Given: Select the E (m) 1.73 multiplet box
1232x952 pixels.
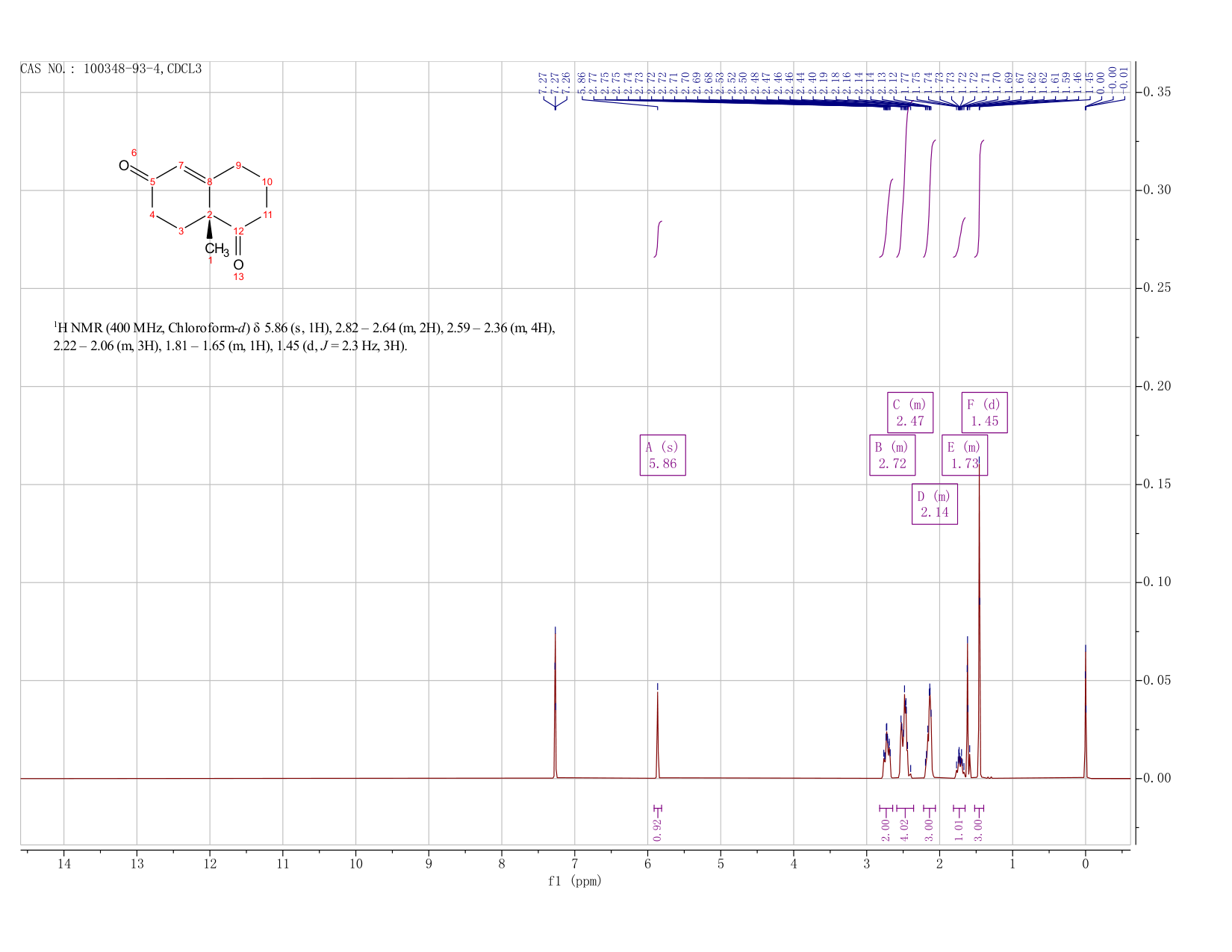Looking at the screenshot, I should (965, 455).
